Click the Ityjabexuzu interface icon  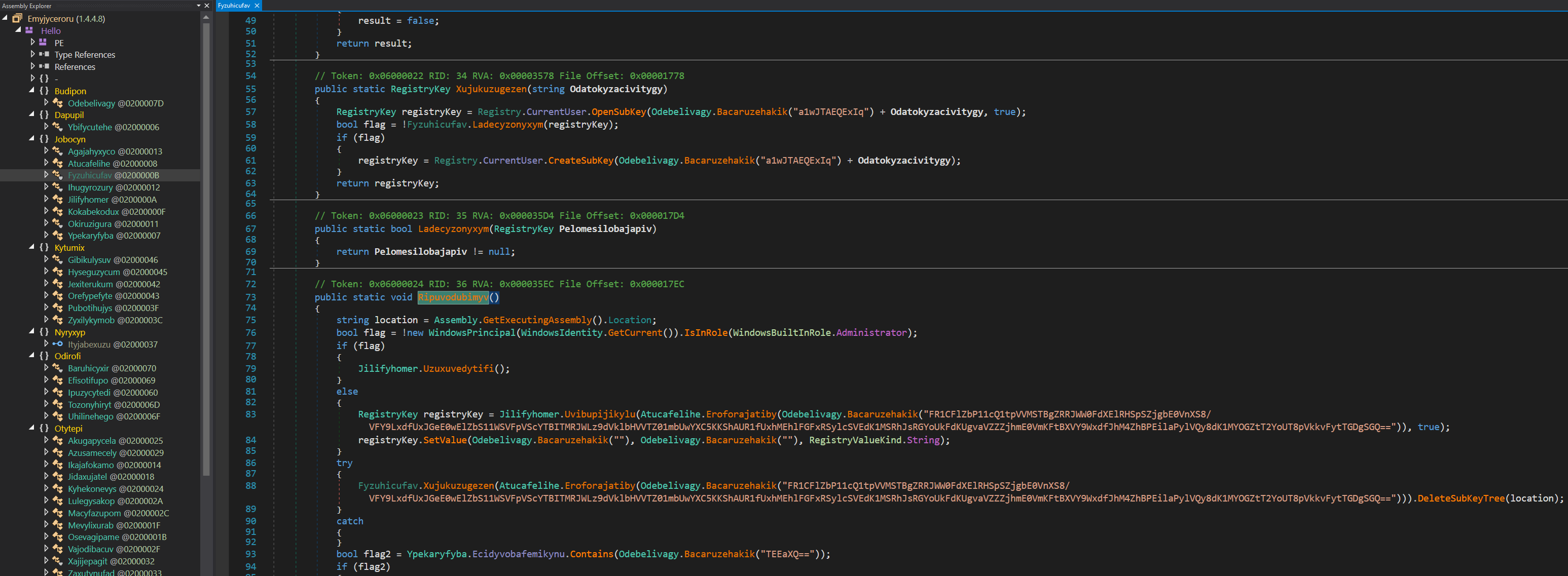coord(58,344)
